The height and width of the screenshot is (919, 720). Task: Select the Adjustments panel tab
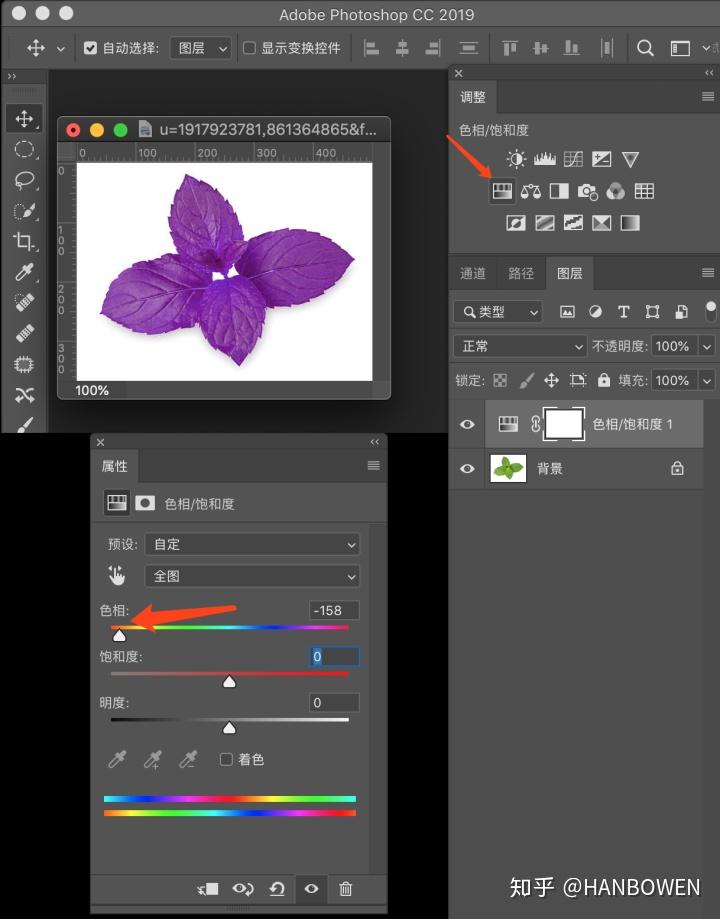[473, 97]
